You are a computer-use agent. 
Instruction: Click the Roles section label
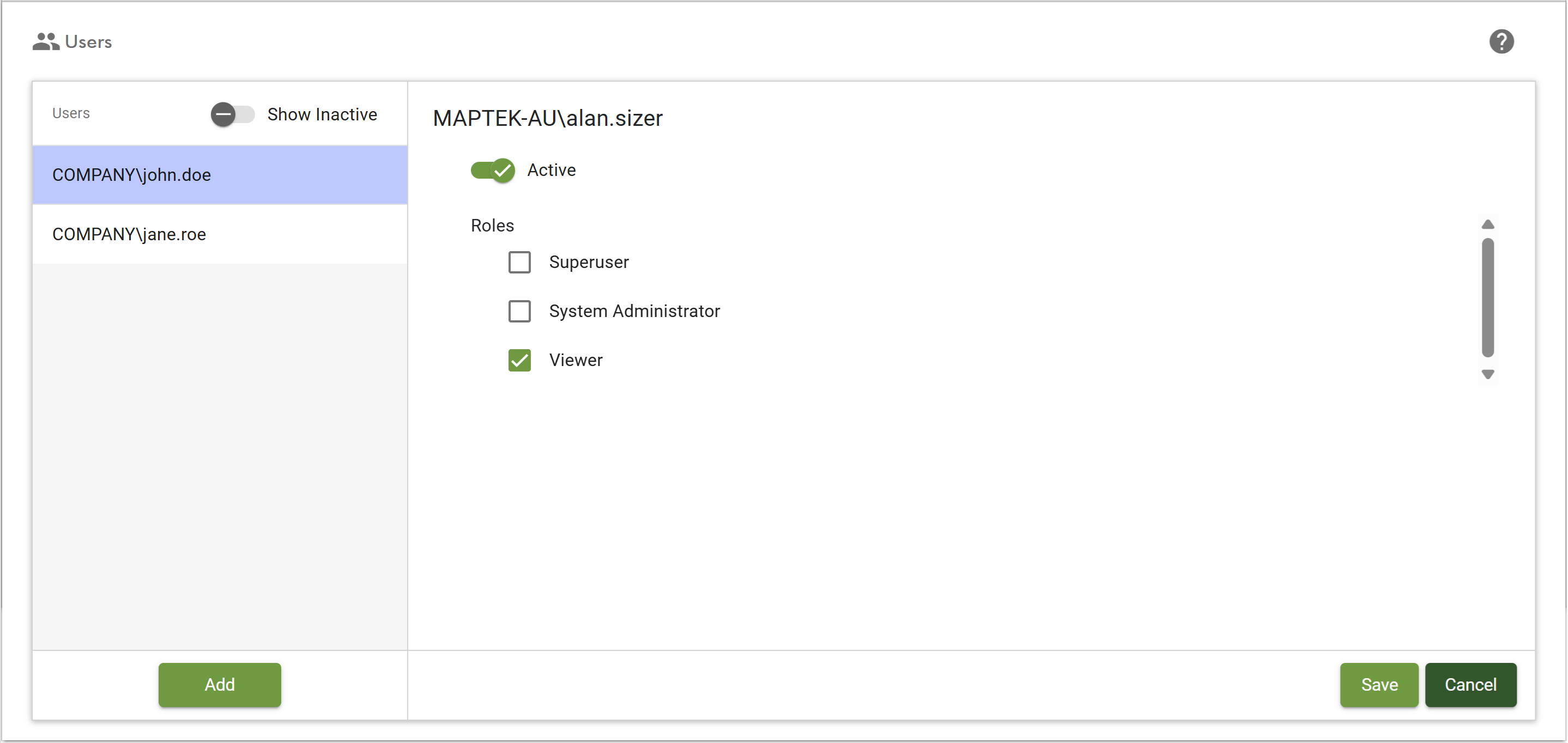pyautogui.click(x=492, y=226)
